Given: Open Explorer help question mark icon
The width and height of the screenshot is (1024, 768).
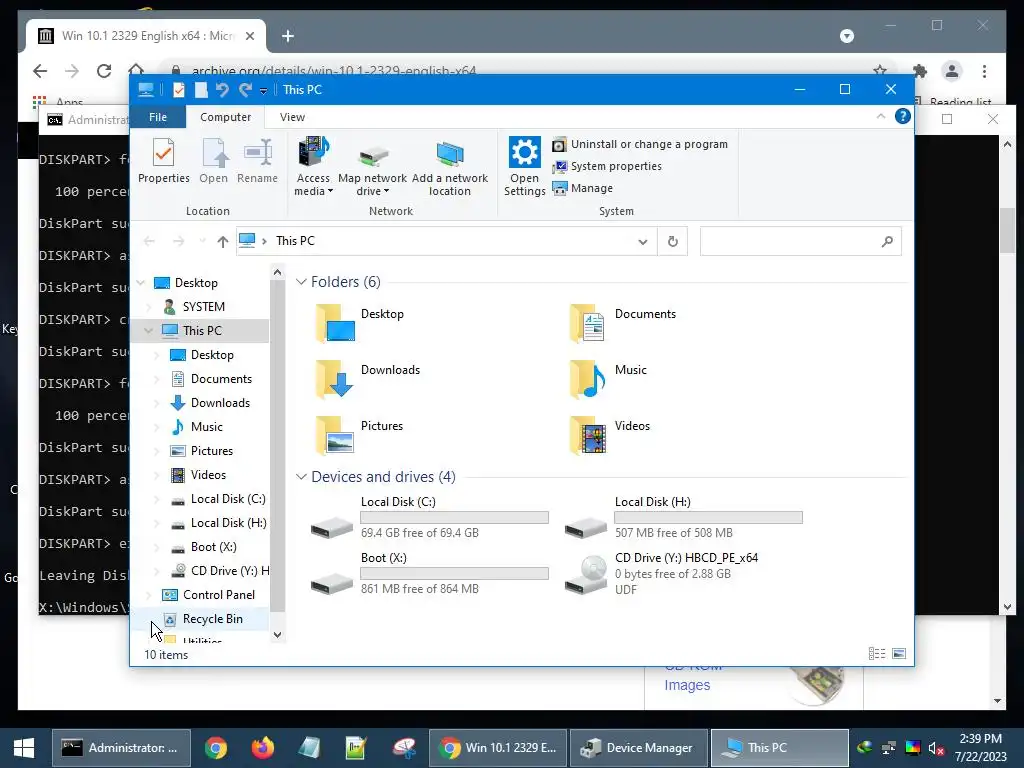Looking at the screenshot, I should tap(903, 116).
